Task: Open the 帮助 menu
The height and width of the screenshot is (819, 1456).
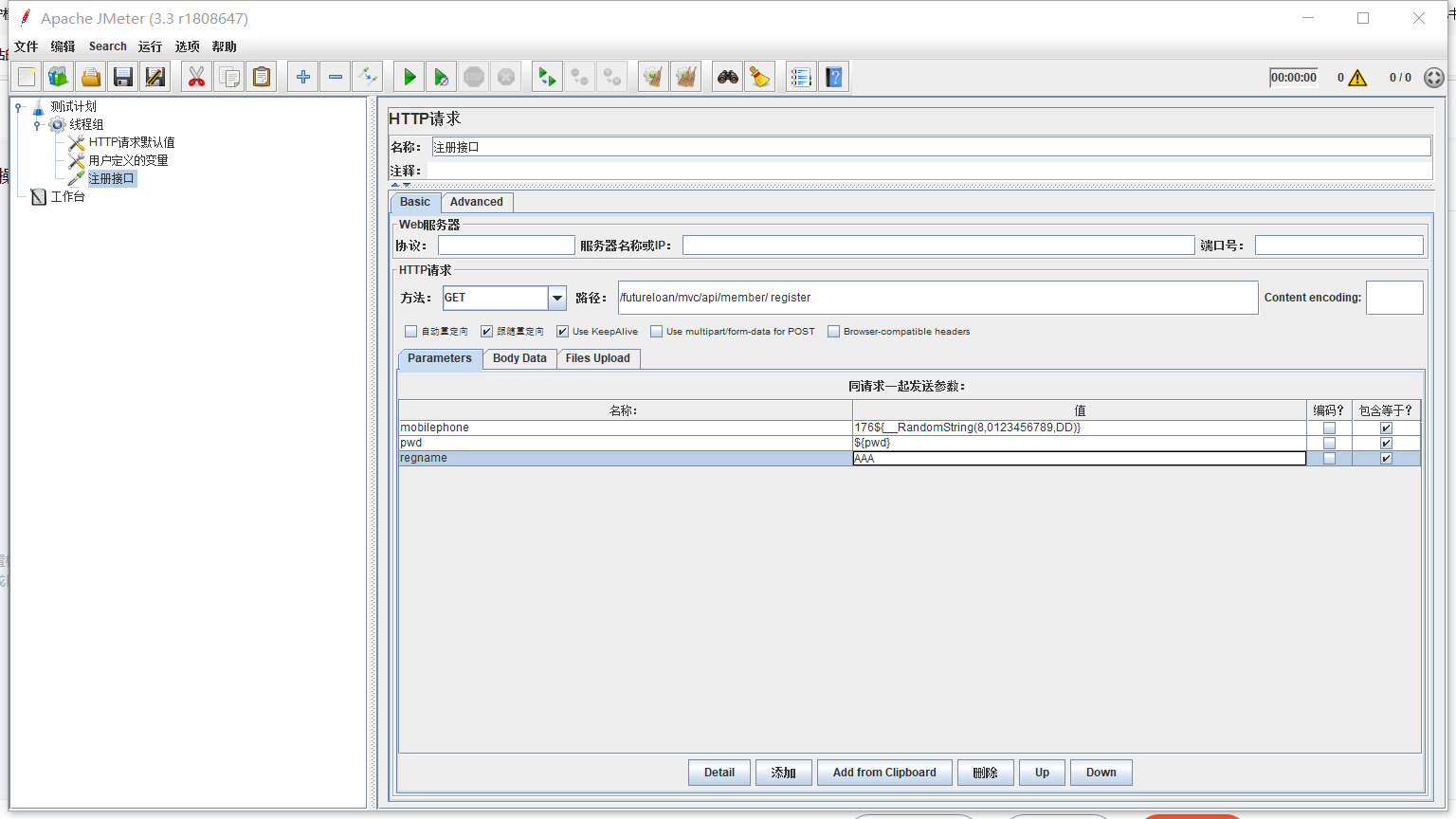Action: (224, 46)
